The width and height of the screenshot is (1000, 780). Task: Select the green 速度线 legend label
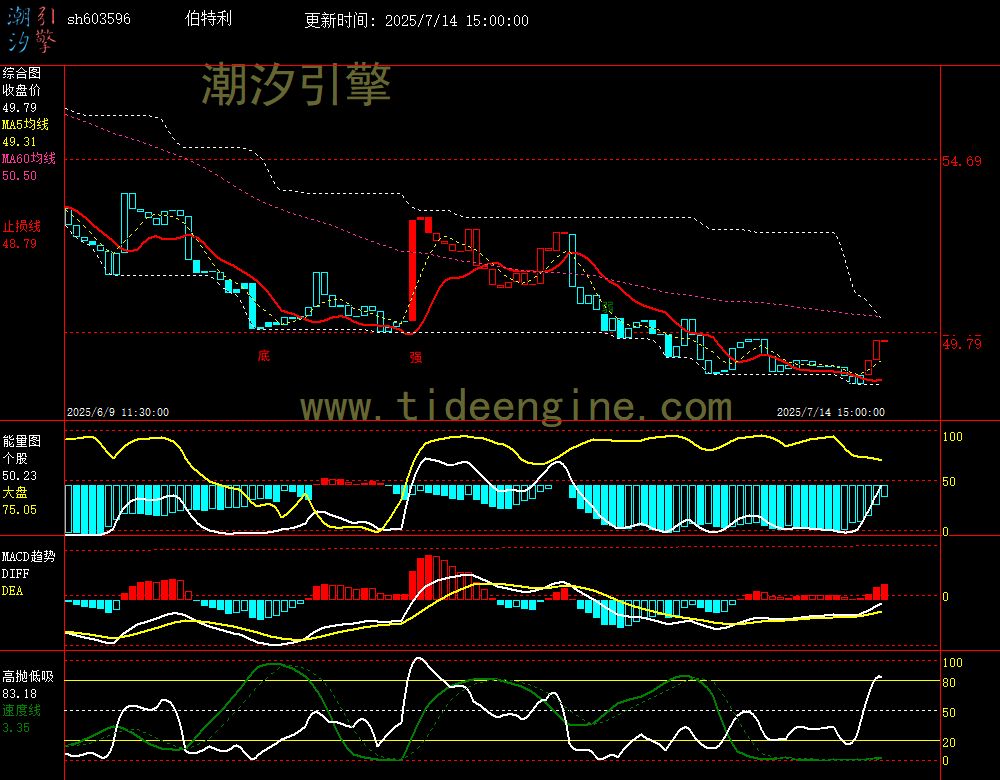(x=22, y=710)
